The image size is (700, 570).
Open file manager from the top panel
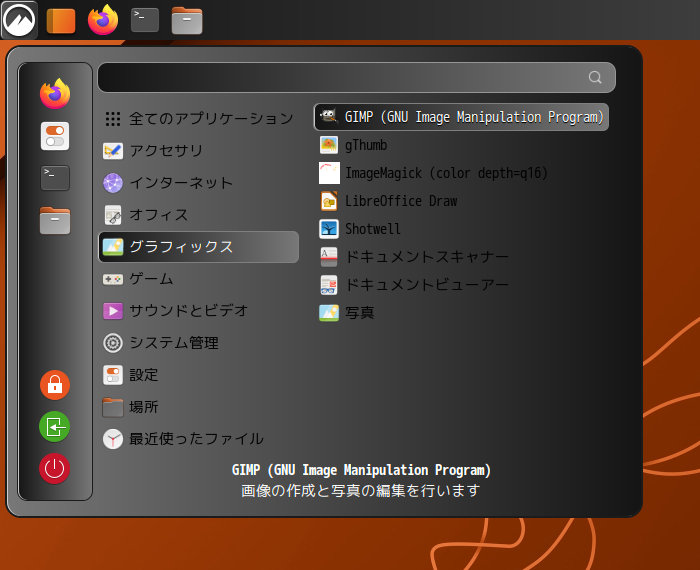click(187, 21)
